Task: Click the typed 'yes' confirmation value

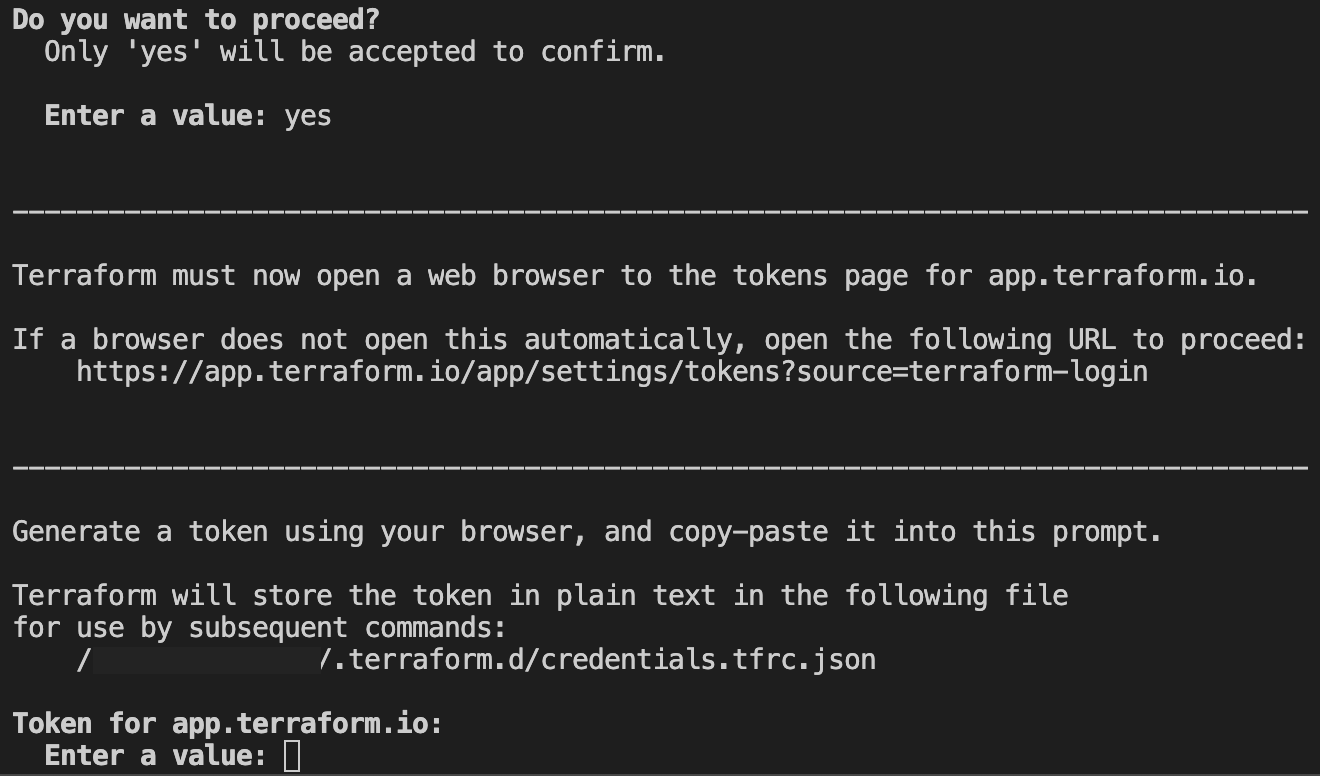Action: click(x=307, y=116)
